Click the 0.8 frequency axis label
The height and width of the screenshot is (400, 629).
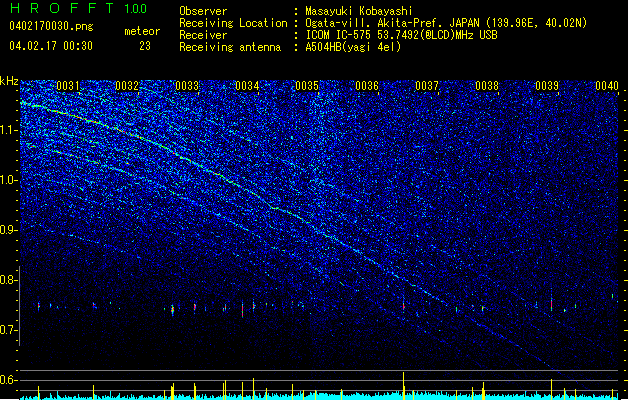pyautogui.click(x=9, y=280)
